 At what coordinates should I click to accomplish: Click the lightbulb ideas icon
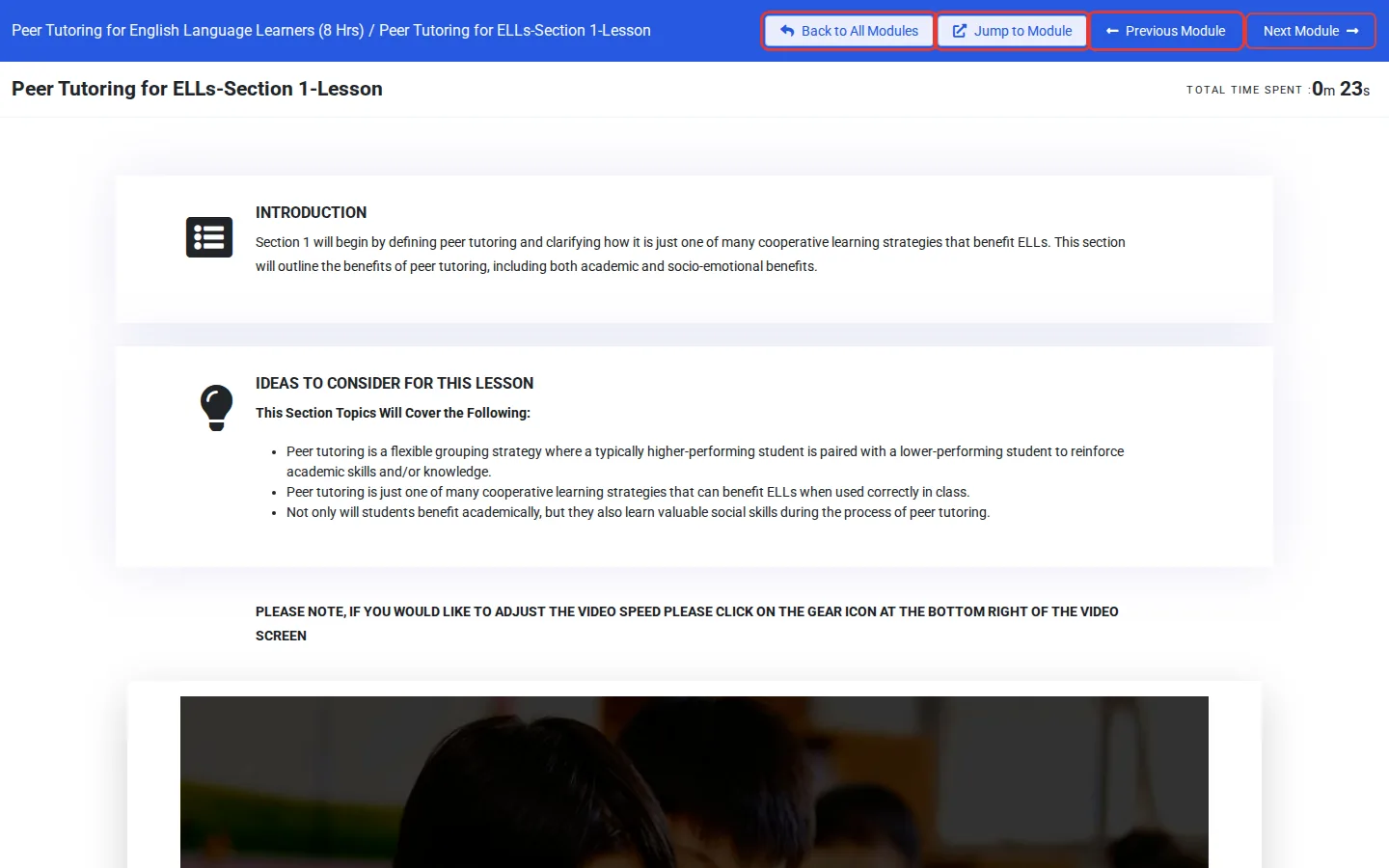216,407
